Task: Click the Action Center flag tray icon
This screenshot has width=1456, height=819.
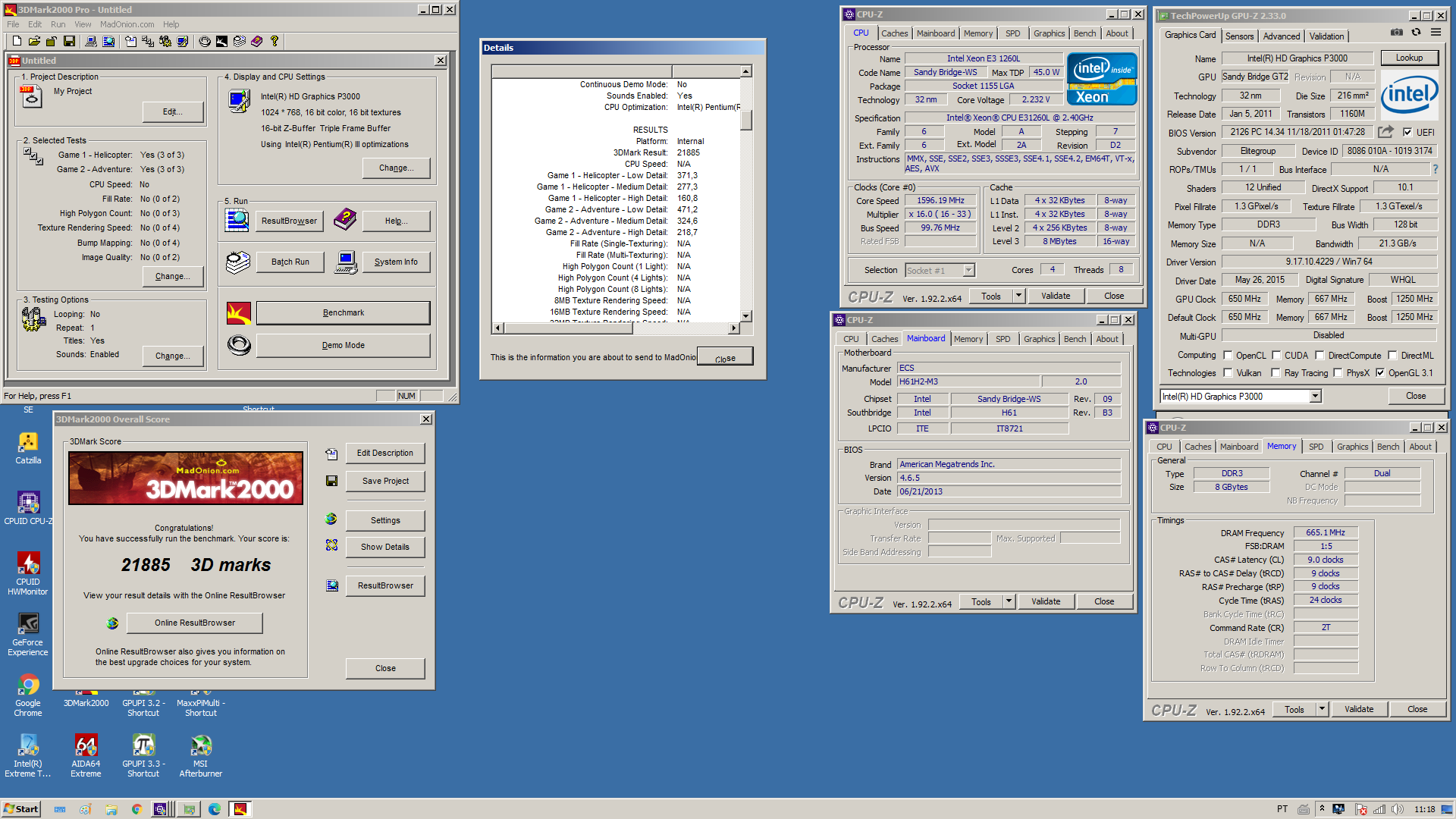Action: pyautogui.click(x=1361, y=809)
